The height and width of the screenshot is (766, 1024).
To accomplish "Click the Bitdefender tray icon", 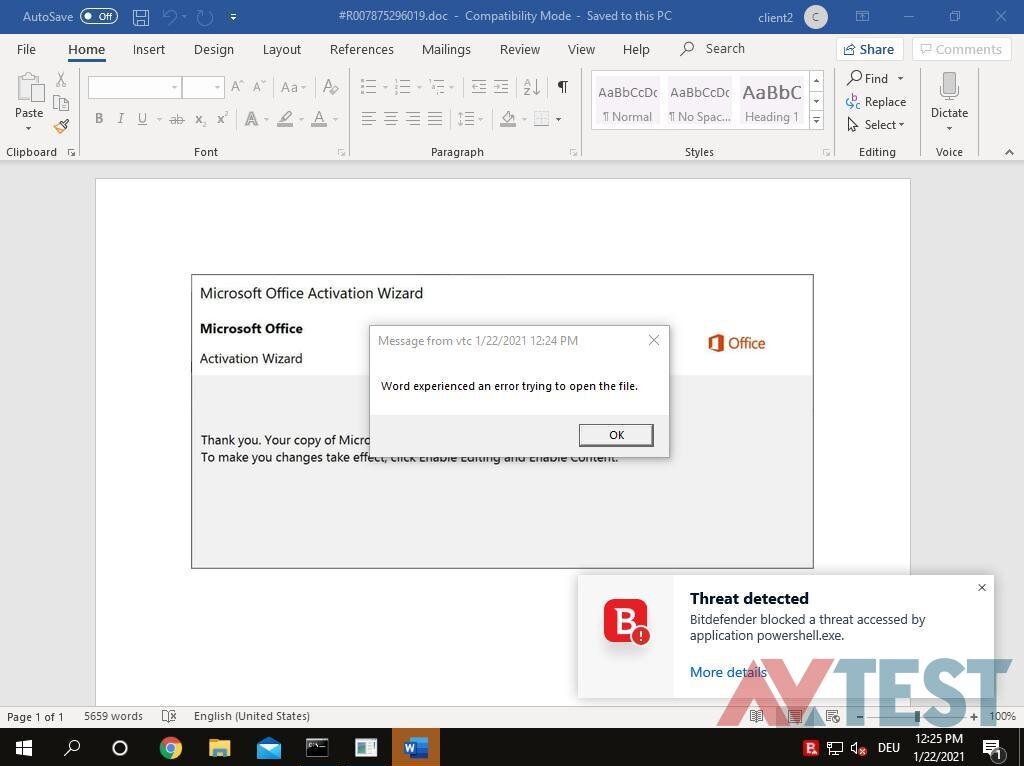I will pos(811,747).
